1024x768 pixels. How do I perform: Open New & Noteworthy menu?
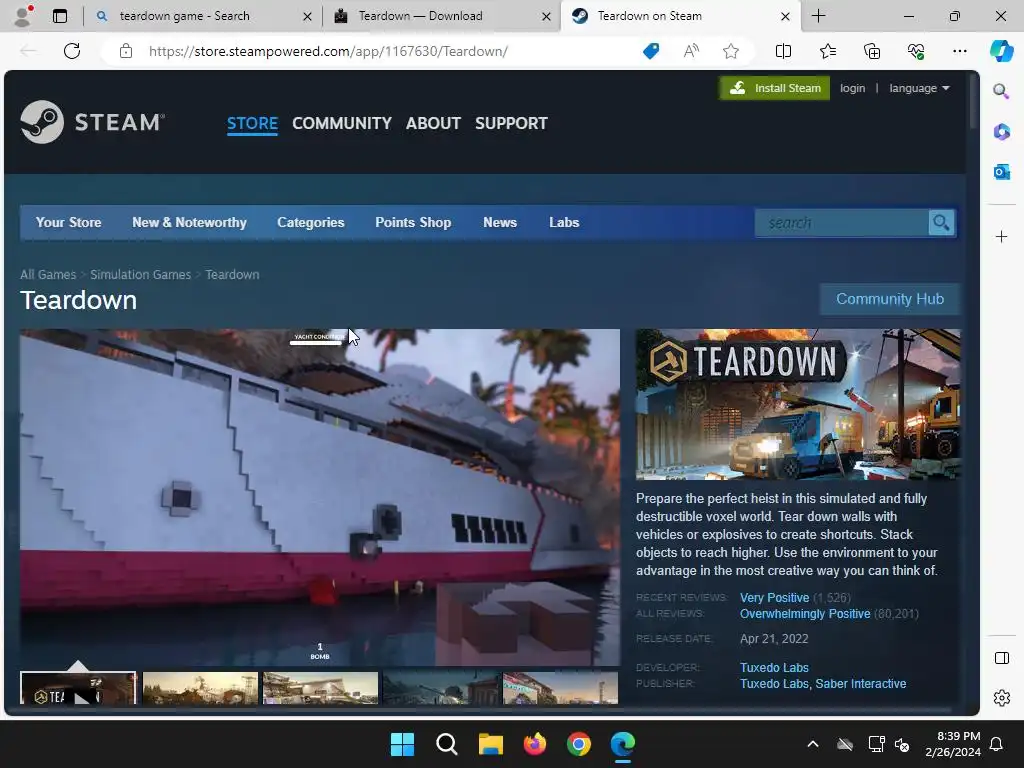tap(189, 223)
